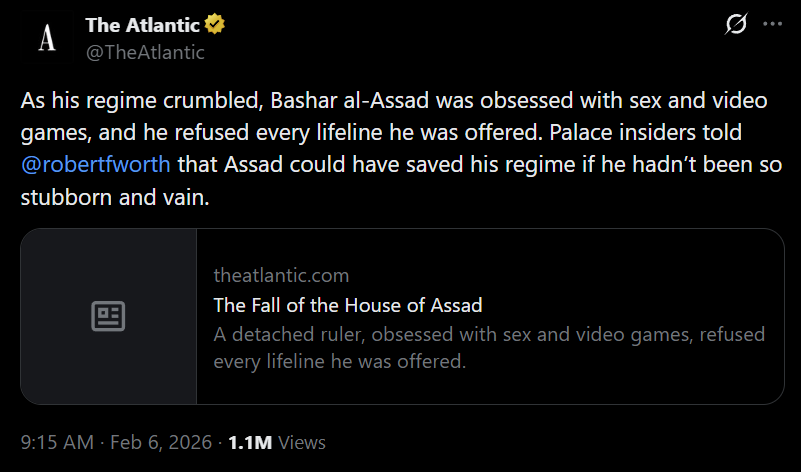The image size is (801, 472).
Task: Click 'every lifeline he was offered' card text
Action: tap(340, 362)
